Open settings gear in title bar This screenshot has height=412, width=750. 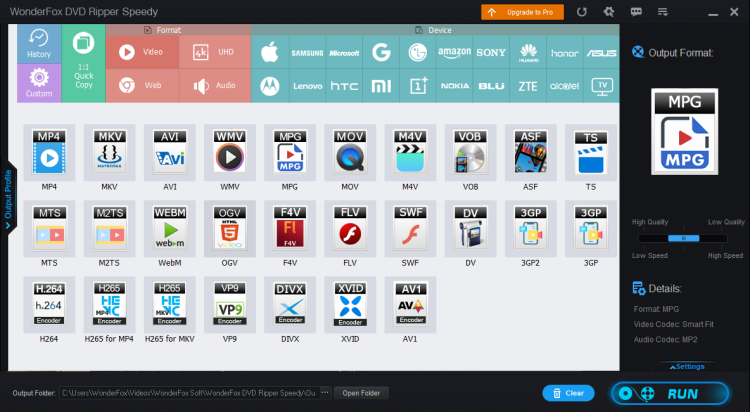[608, 12]
